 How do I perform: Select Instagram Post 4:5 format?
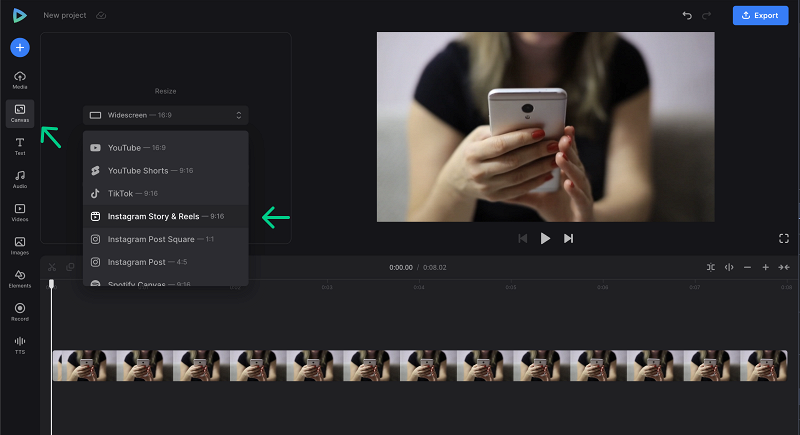pos(166,262)
